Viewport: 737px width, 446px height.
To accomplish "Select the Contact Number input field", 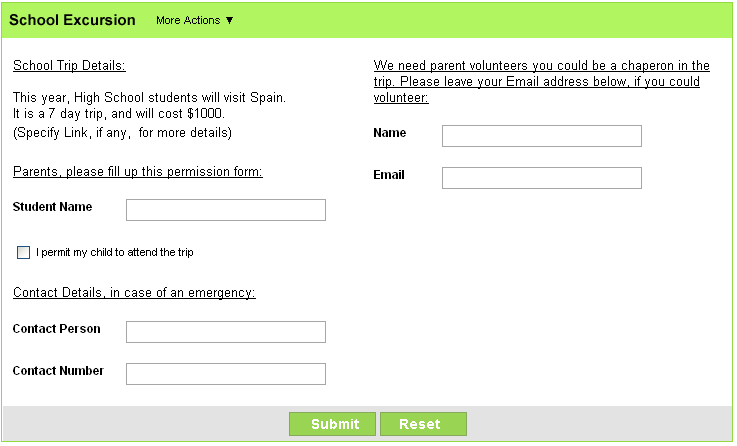I will [226, 374].
